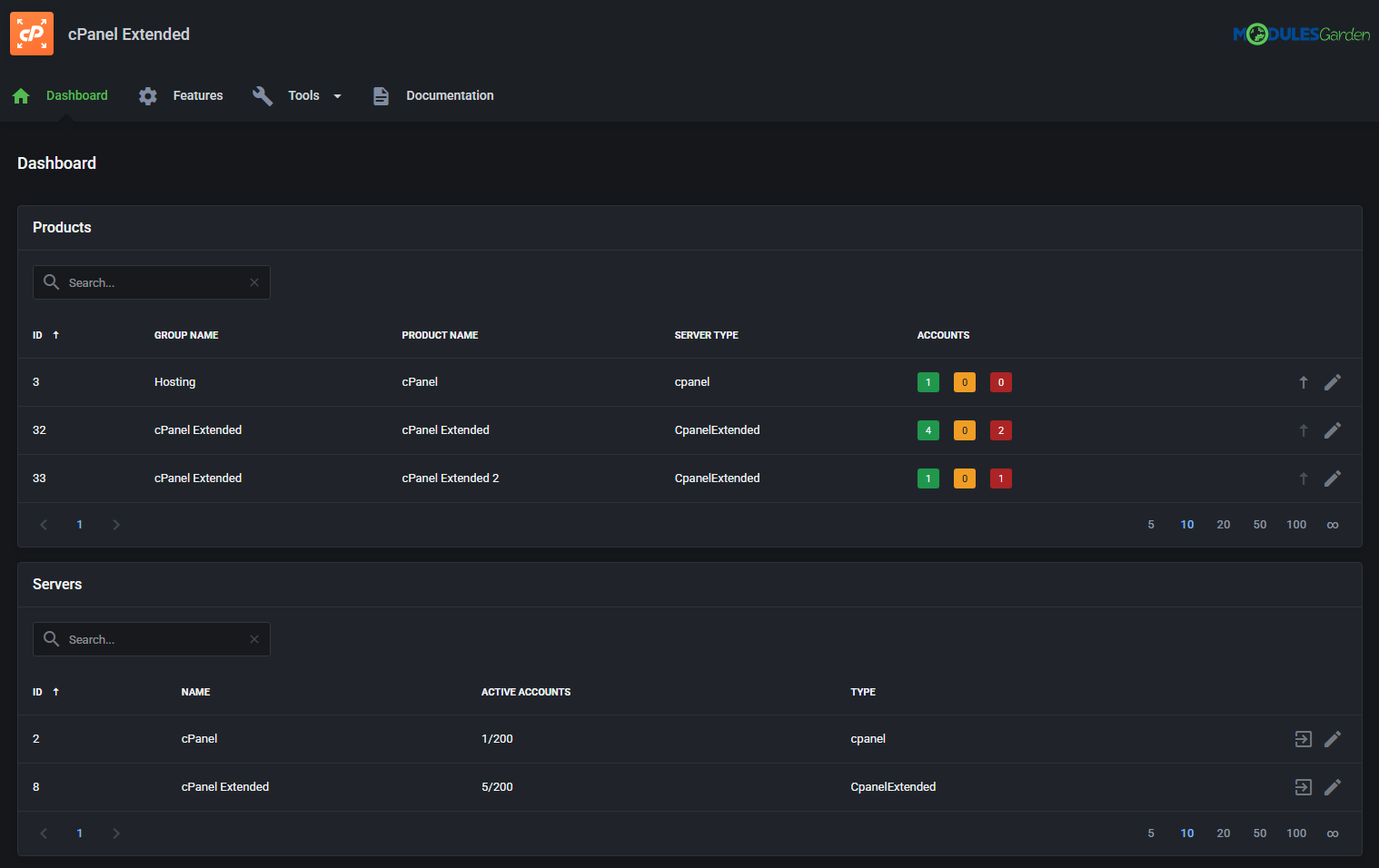
Task: Log in to the cPanel Extended server, ID 8
Action: 1304,787
